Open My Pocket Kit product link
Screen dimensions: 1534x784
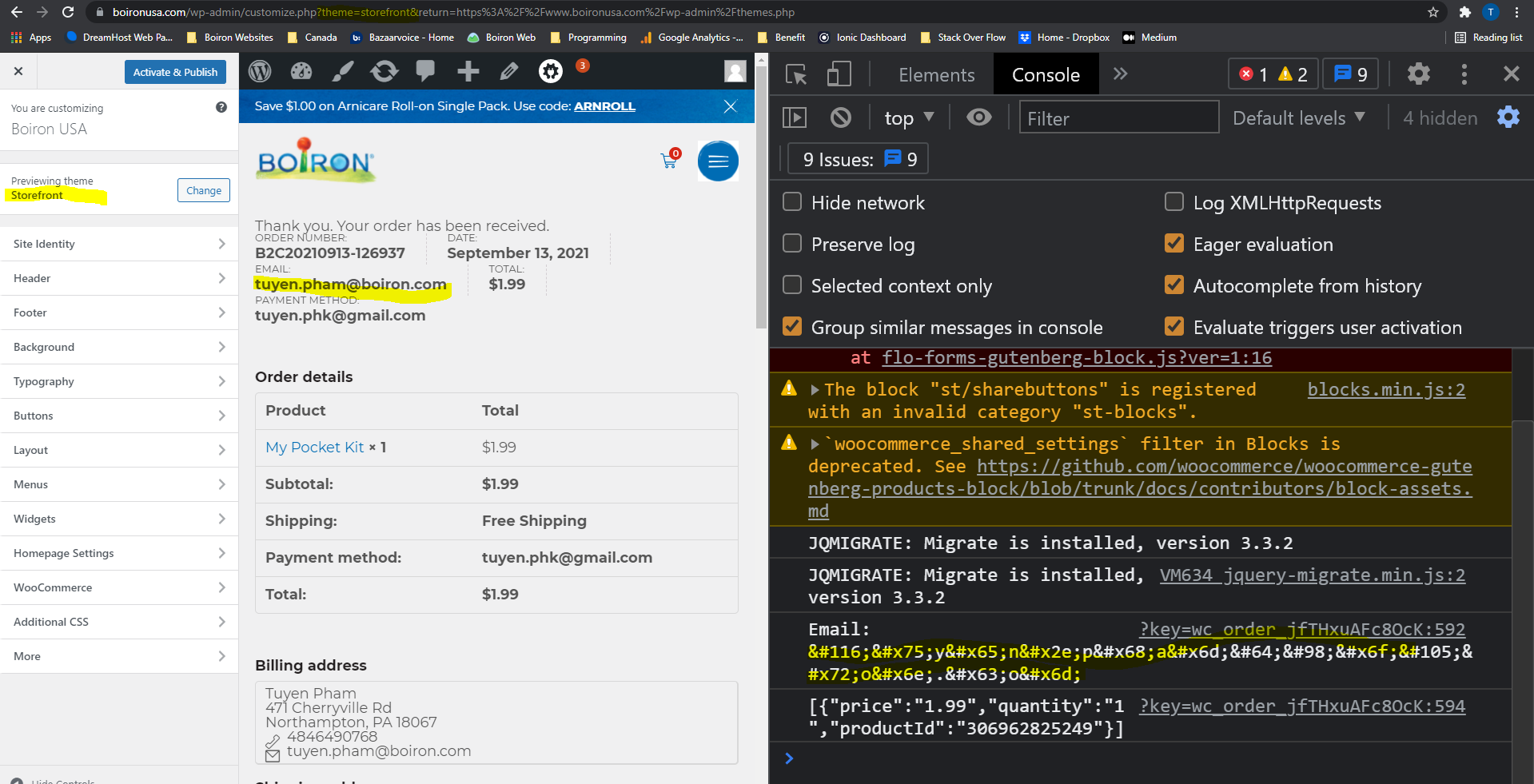pyautogui.click(x=314, y=448)
